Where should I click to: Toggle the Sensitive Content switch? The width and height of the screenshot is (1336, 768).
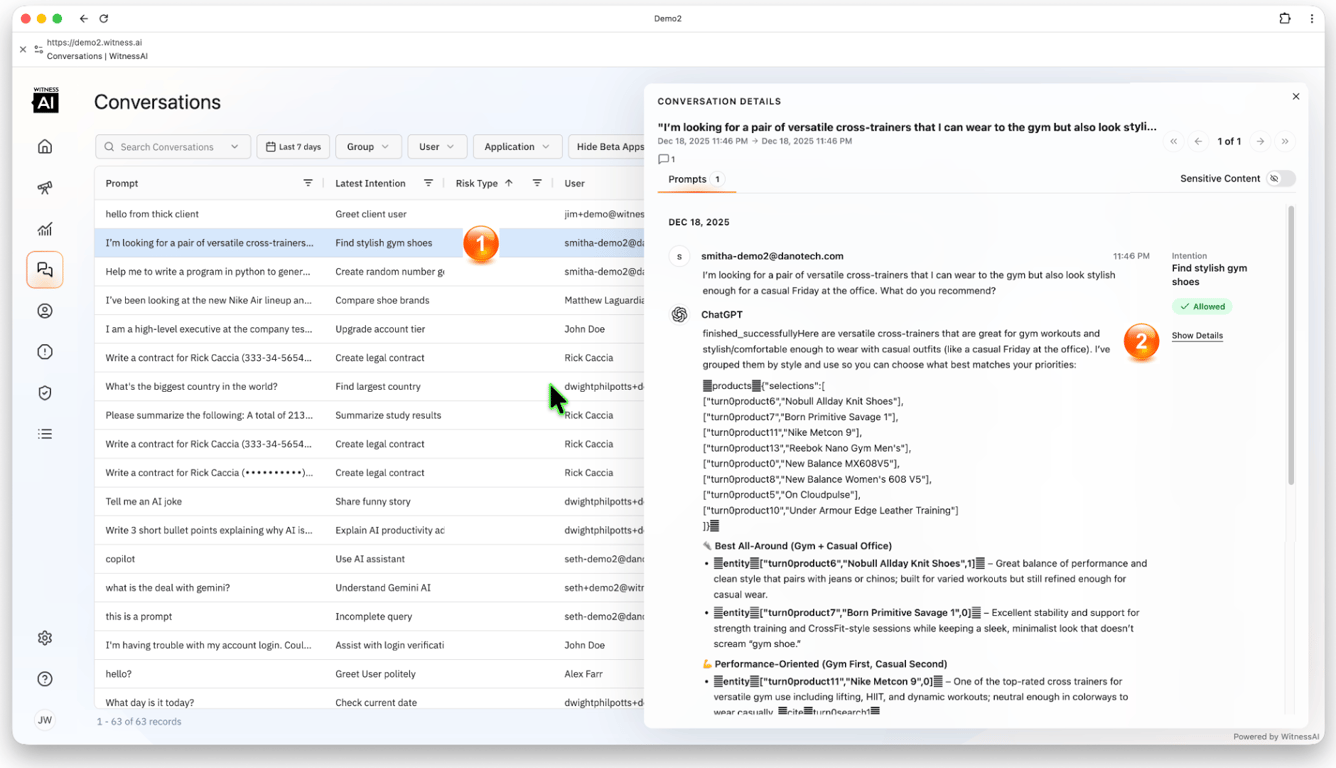[1281, 179]
